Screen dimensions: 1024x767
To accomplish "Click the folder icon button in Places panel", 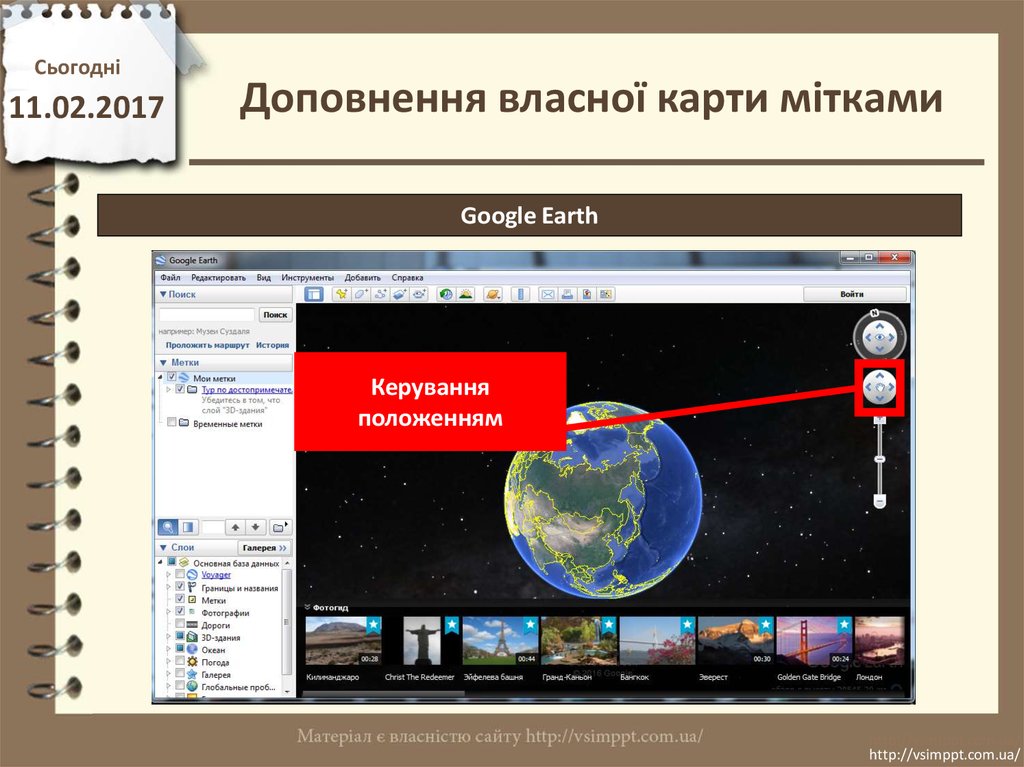I will click(x=280, y=527).
